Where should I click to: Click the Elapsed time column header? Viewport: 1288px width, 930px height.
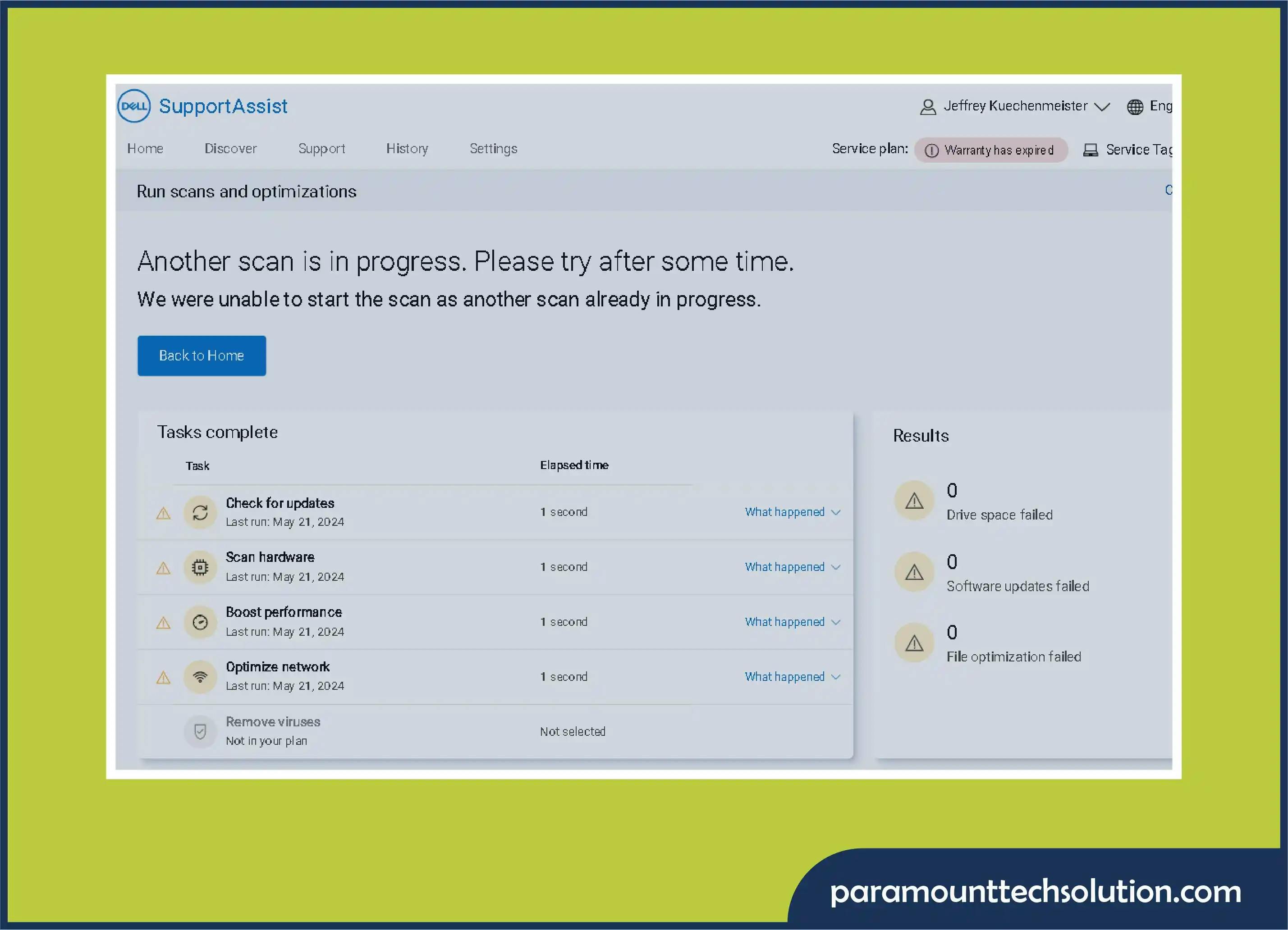tap(574, 465)
